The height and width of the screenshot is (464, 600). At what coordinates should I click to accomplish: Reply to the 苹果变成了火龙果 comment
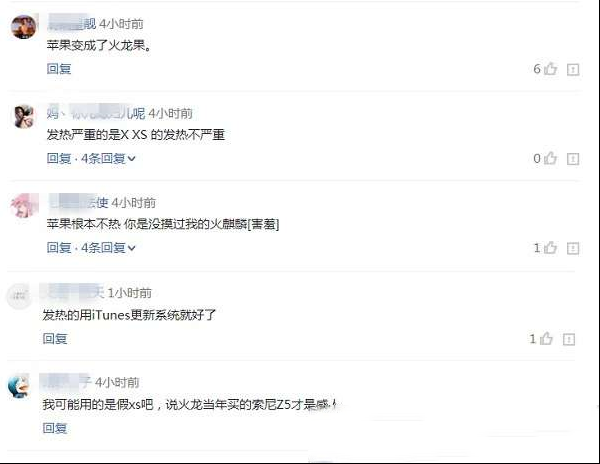59,69
